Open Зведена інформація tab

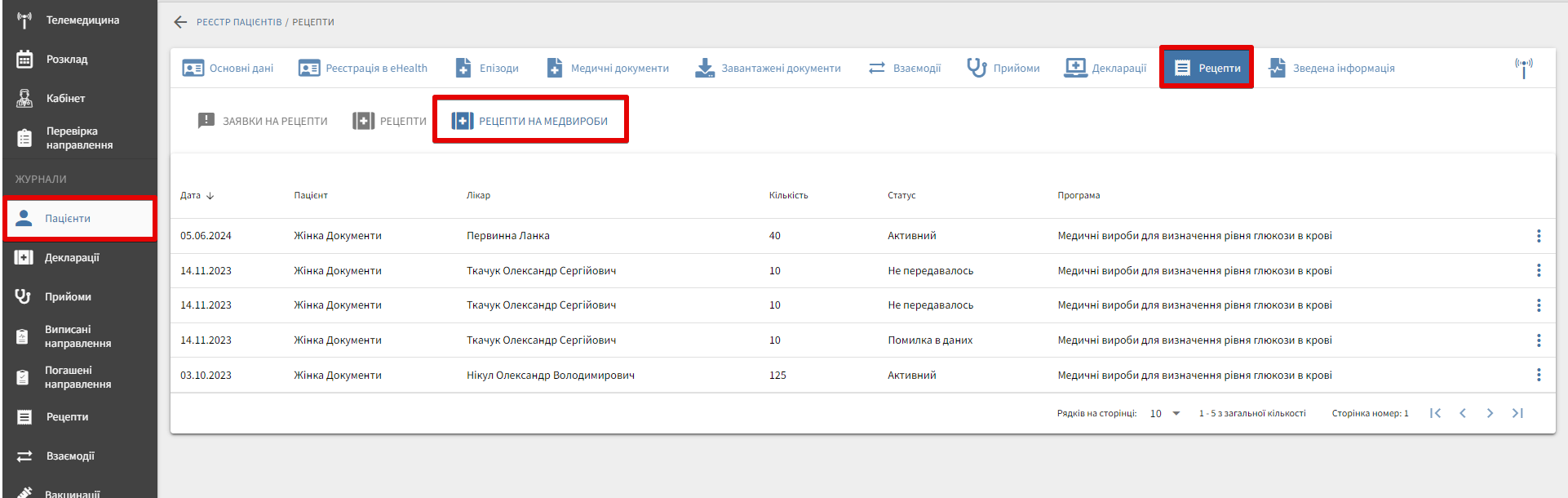(x=1331, y=68)
